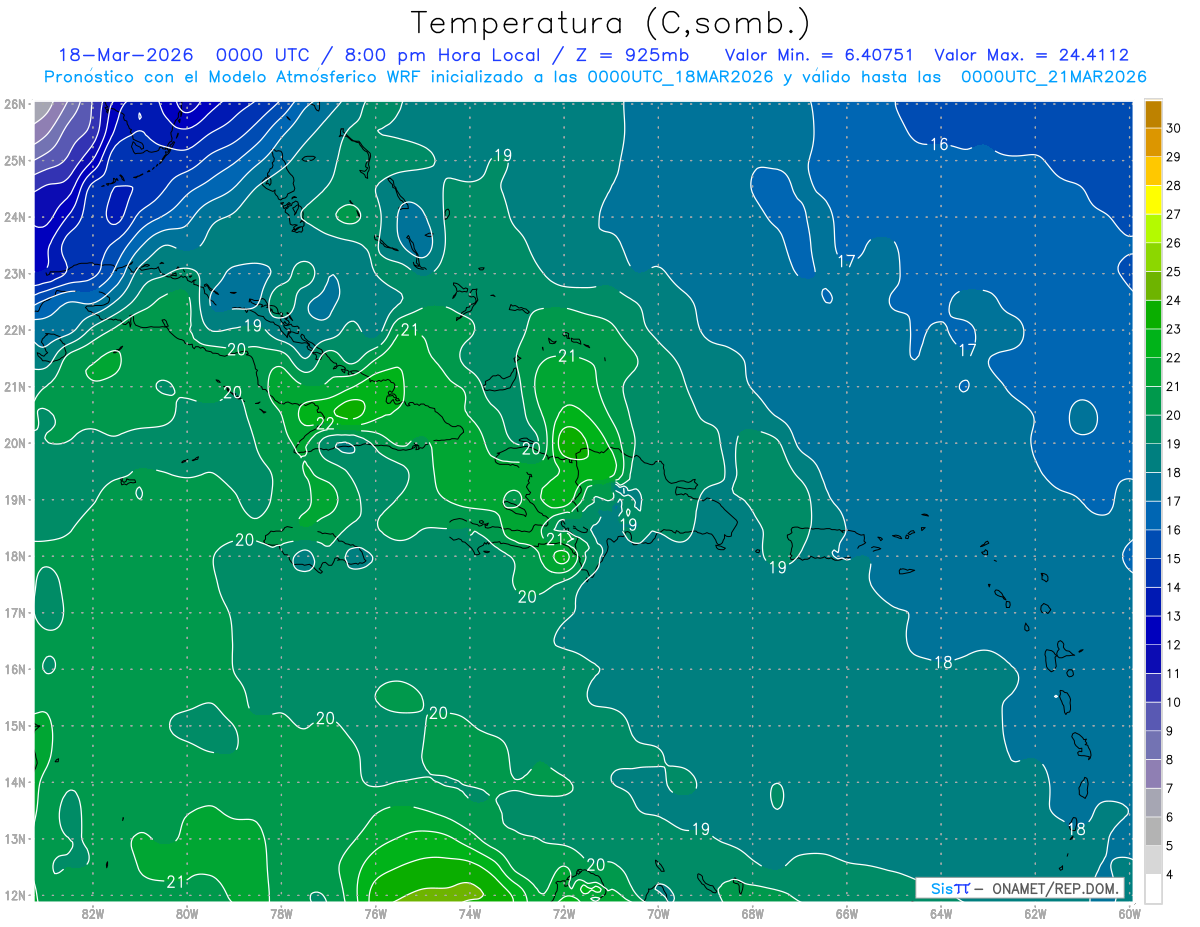The image size is (1200, 927).
Task: Click the 26N latitude axis label
Action: (x=15, y=104)
